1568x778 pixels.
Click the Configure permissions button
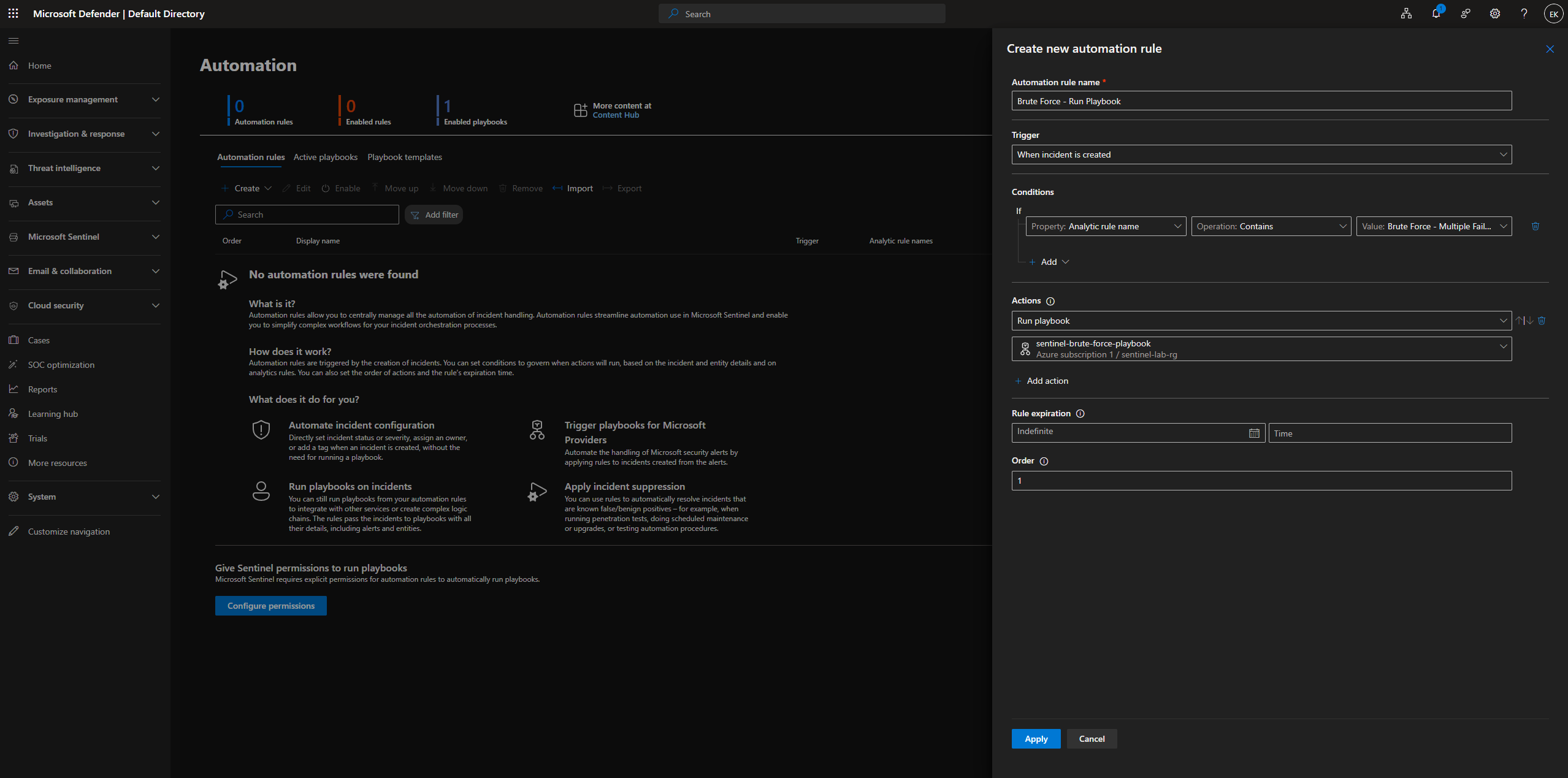tap(270, 606)
